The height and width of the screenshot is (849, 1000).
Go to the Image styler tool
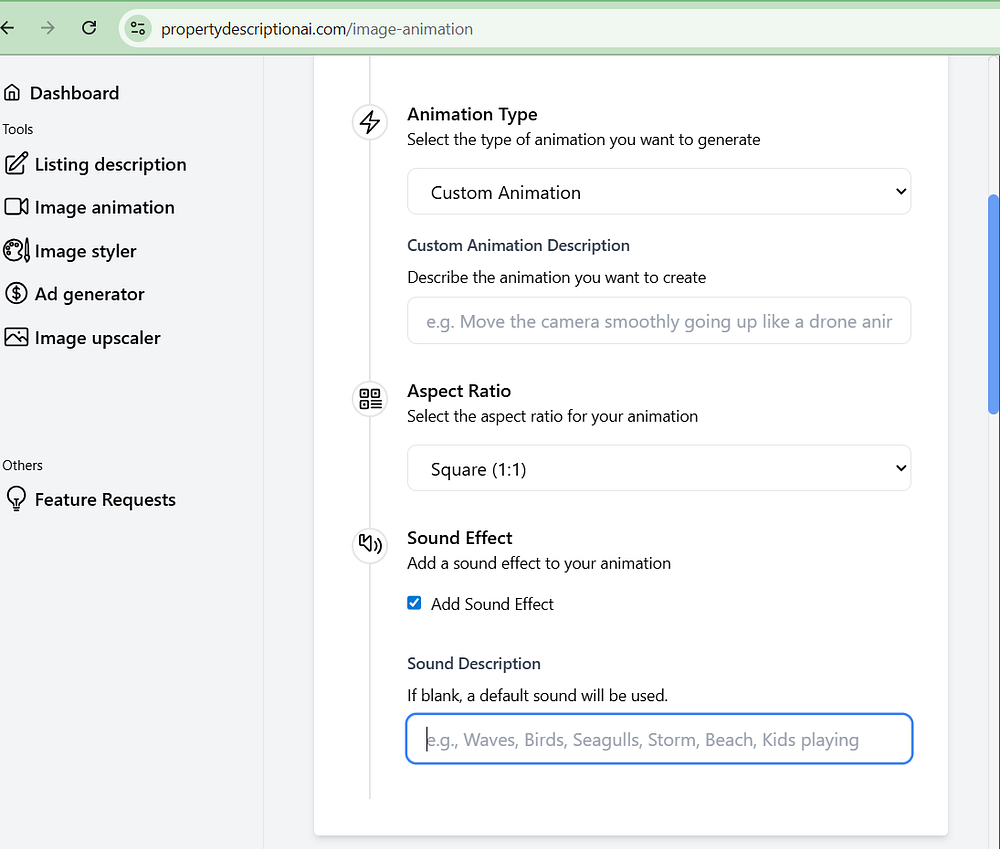(x=85, y=251)
